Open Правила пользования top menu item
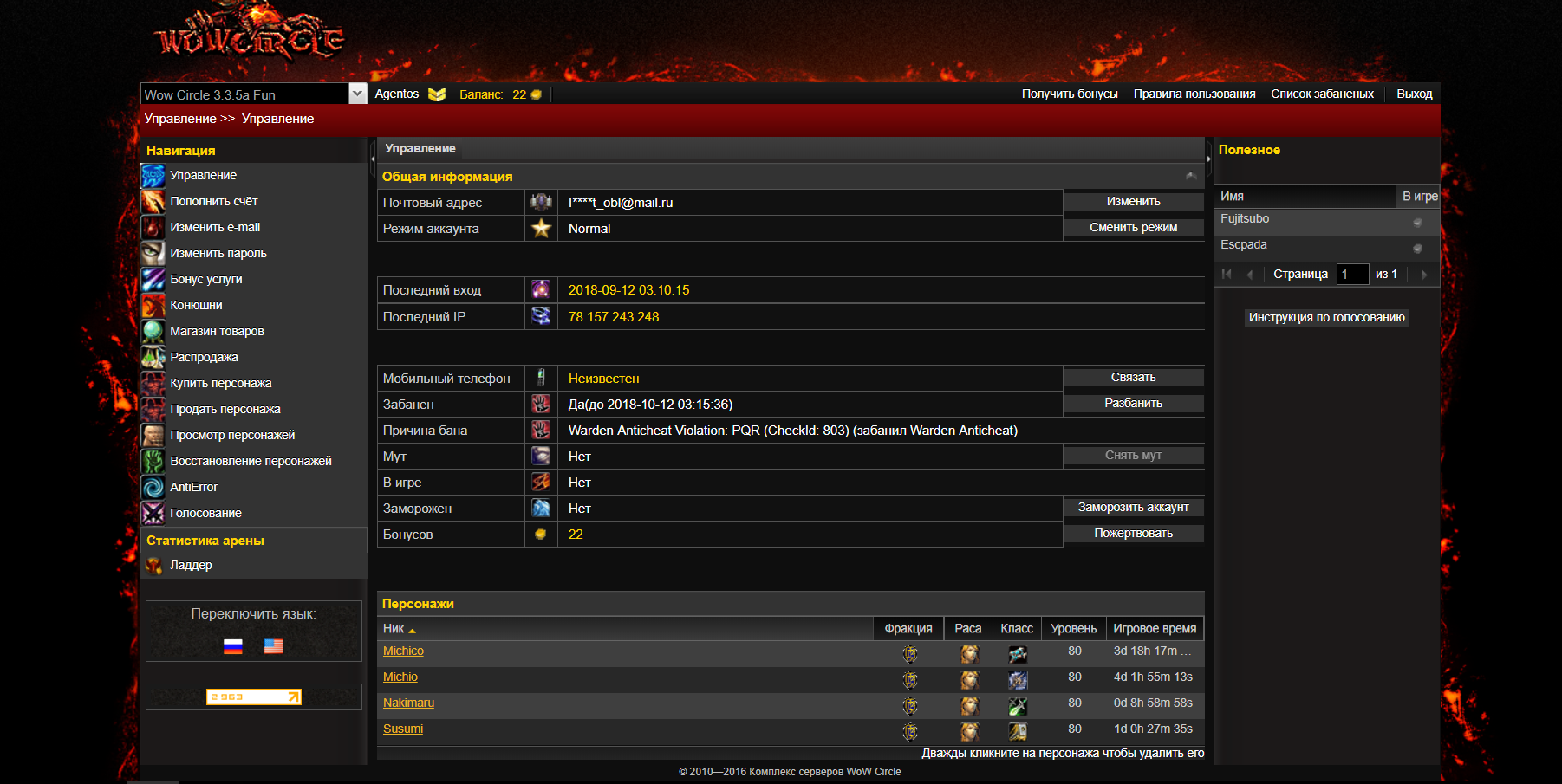The image size is (1562, 784). 1194,94
